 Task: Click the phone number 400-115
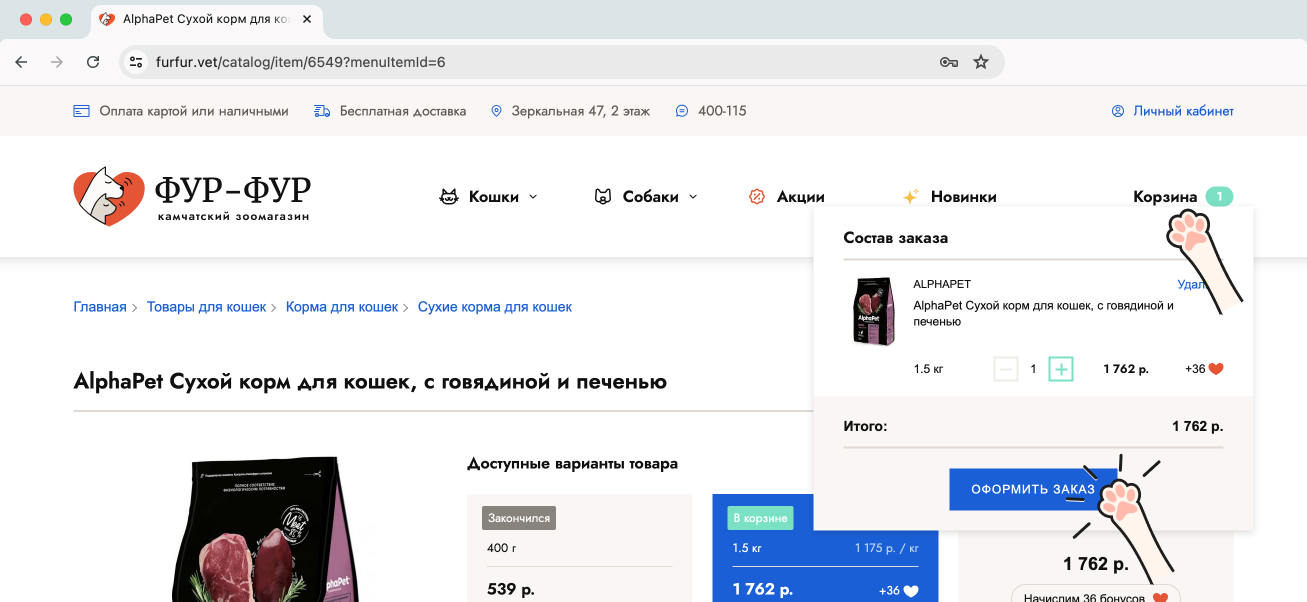[x=721, y=111]
